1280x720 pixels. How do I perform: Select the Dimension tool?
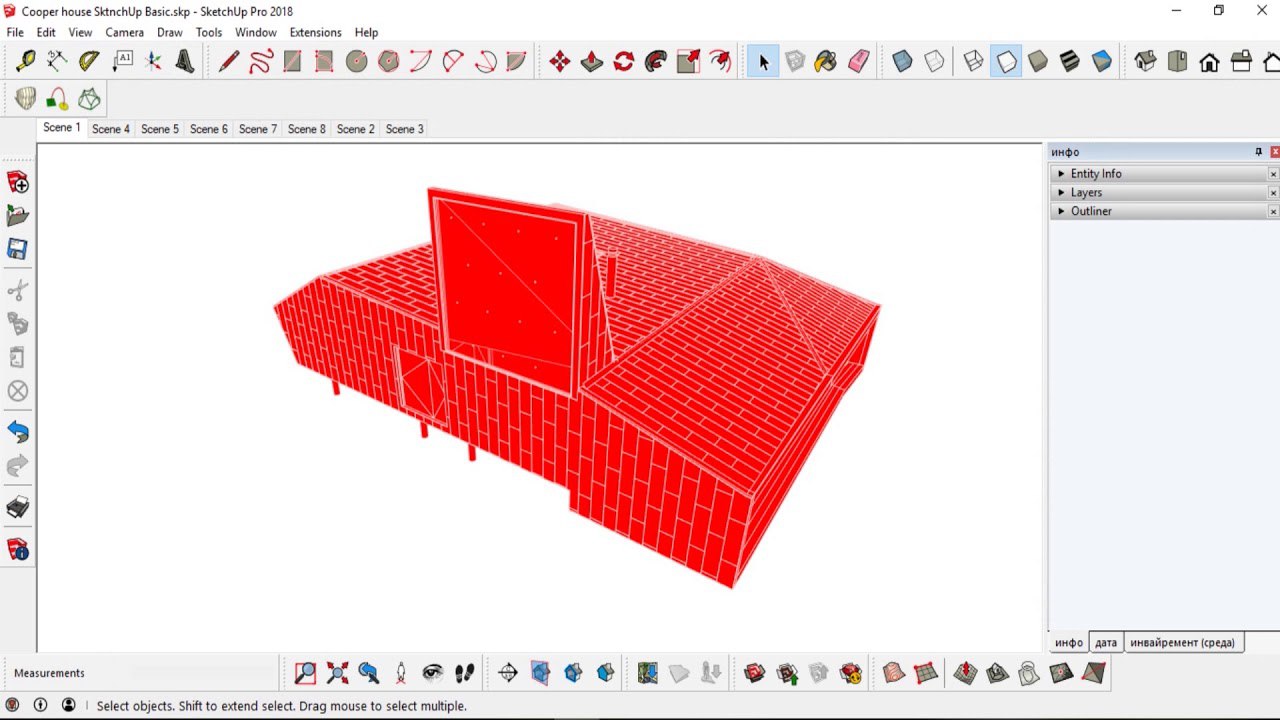[58, 61]
